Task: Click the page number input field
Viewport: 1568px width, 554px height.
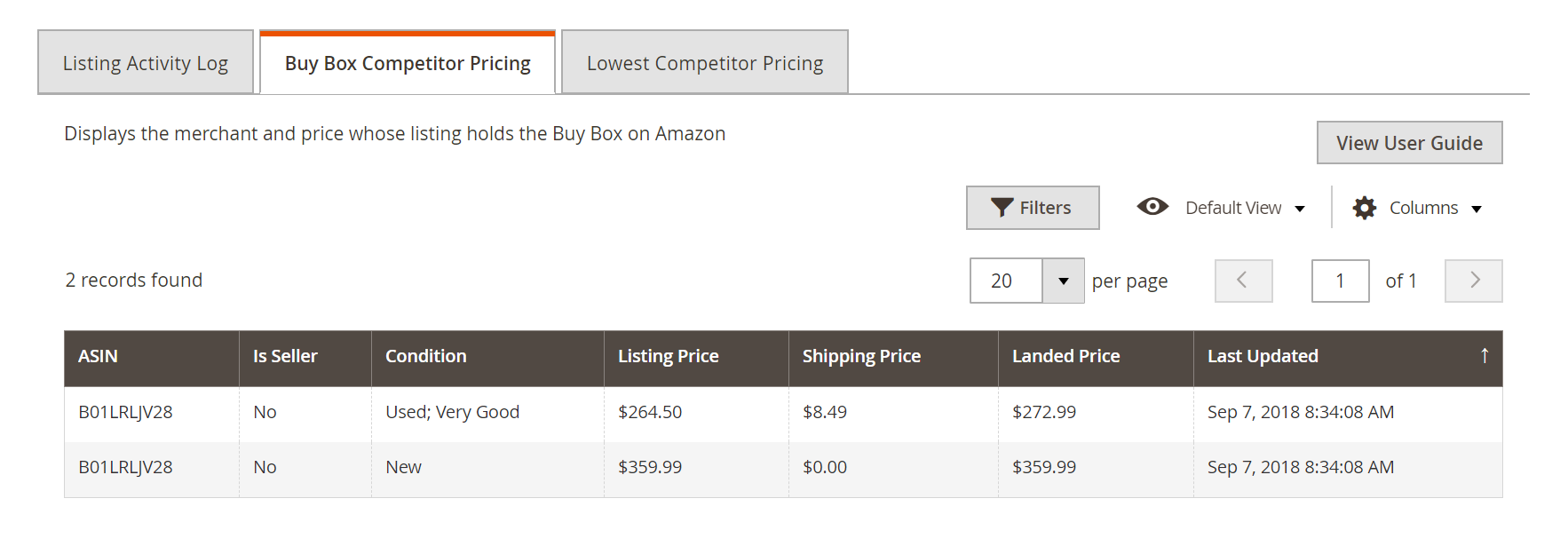Action: (1340, 281)
